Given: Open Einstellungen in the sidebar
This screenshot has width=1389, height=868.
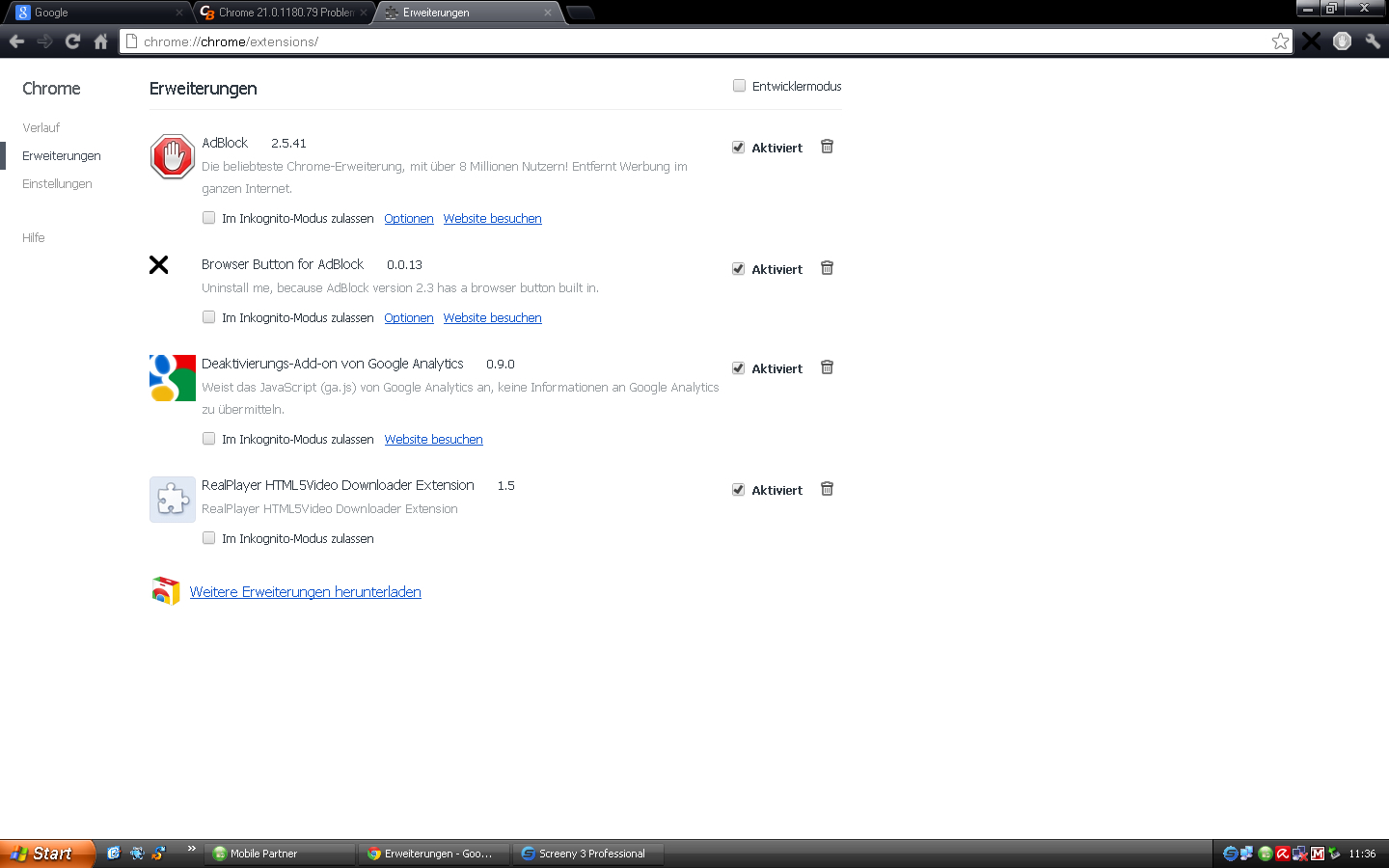Looking at the screenshot, I should tap(57, 183).
